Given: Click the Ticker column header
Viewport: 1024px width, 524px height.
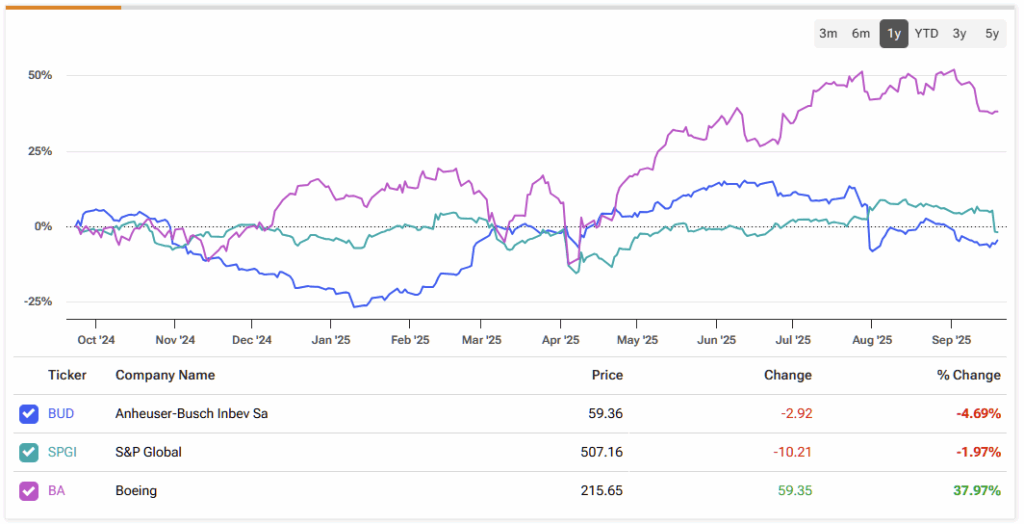Looking at the screenshot, I should (67, 375).
